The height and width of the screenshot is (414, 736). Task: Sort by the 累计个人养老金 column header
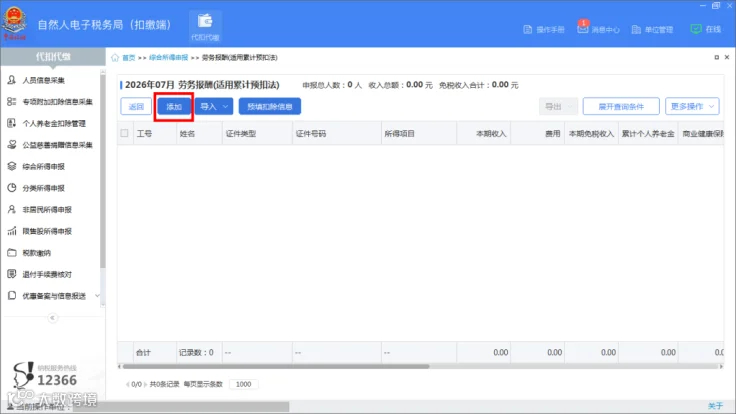(648, 134)
